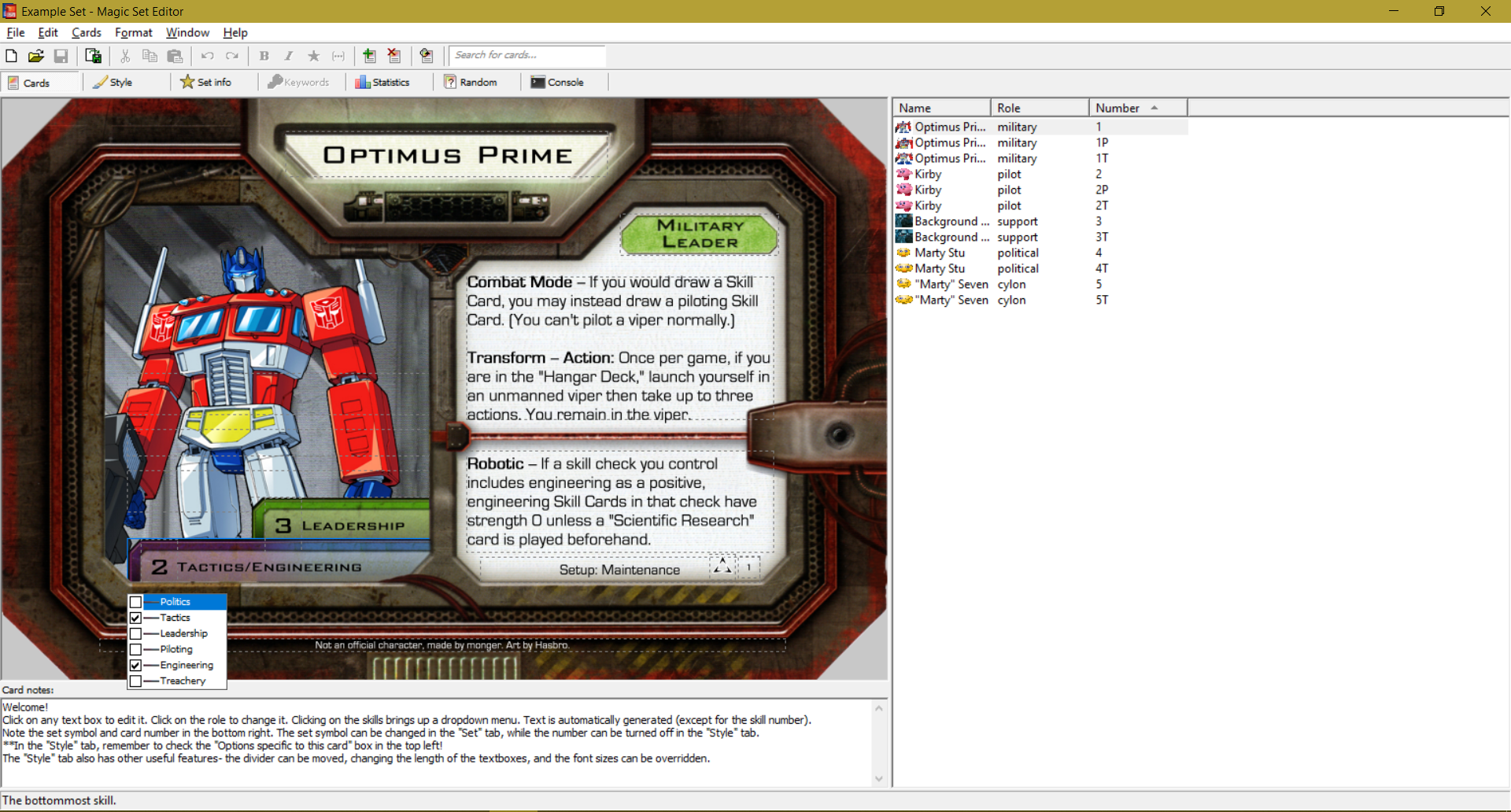Click the card notes scroll-up arrow
Image resolution: width=1511 pixels, height=812 pixels.
879,708
